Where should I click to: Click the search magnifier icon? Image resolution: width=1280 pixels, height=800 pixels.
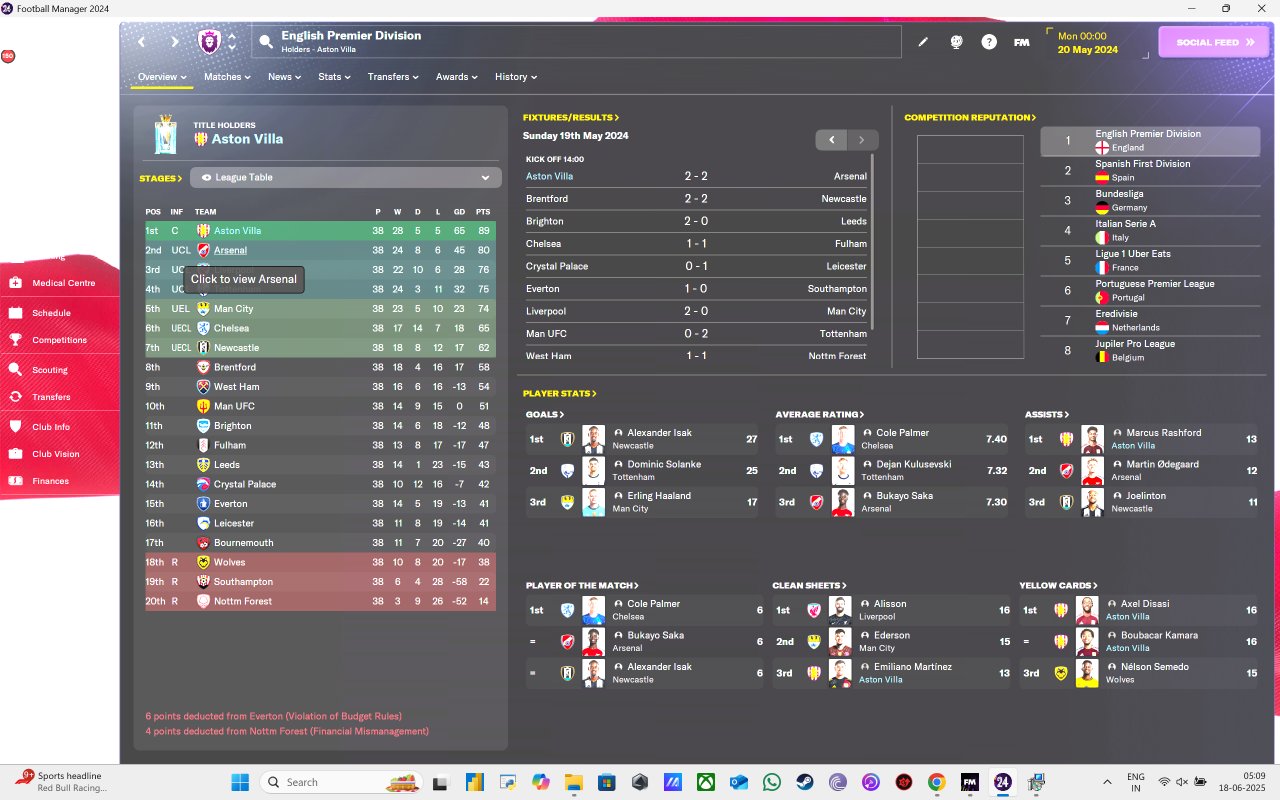[x=266, y=42]
